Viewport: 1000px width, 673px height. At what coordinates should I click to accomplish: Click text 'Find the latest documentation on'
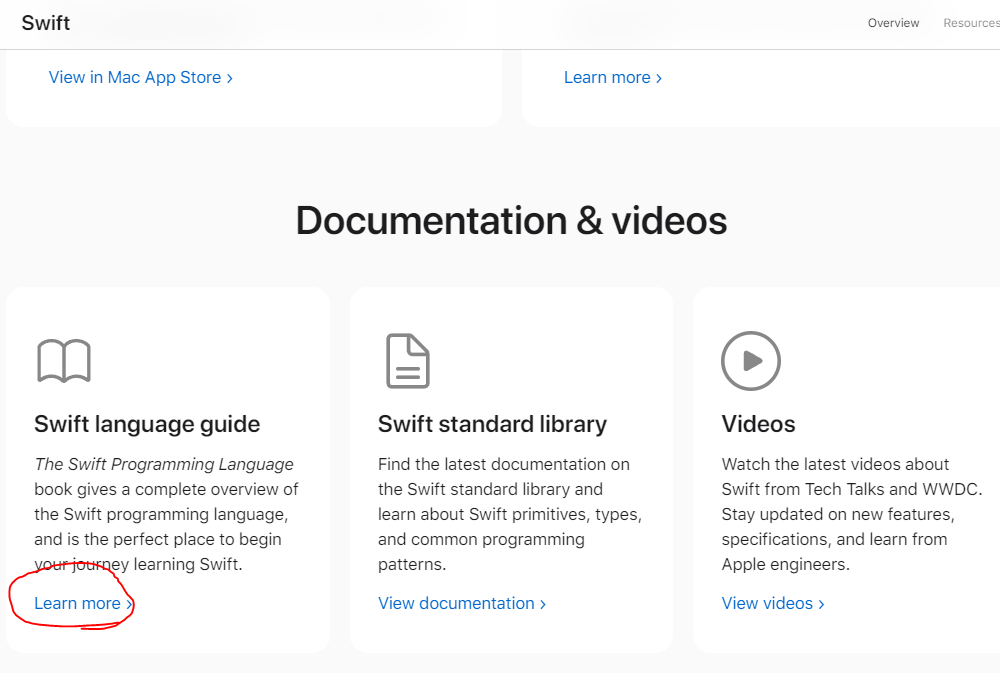[x=504, y=464]
